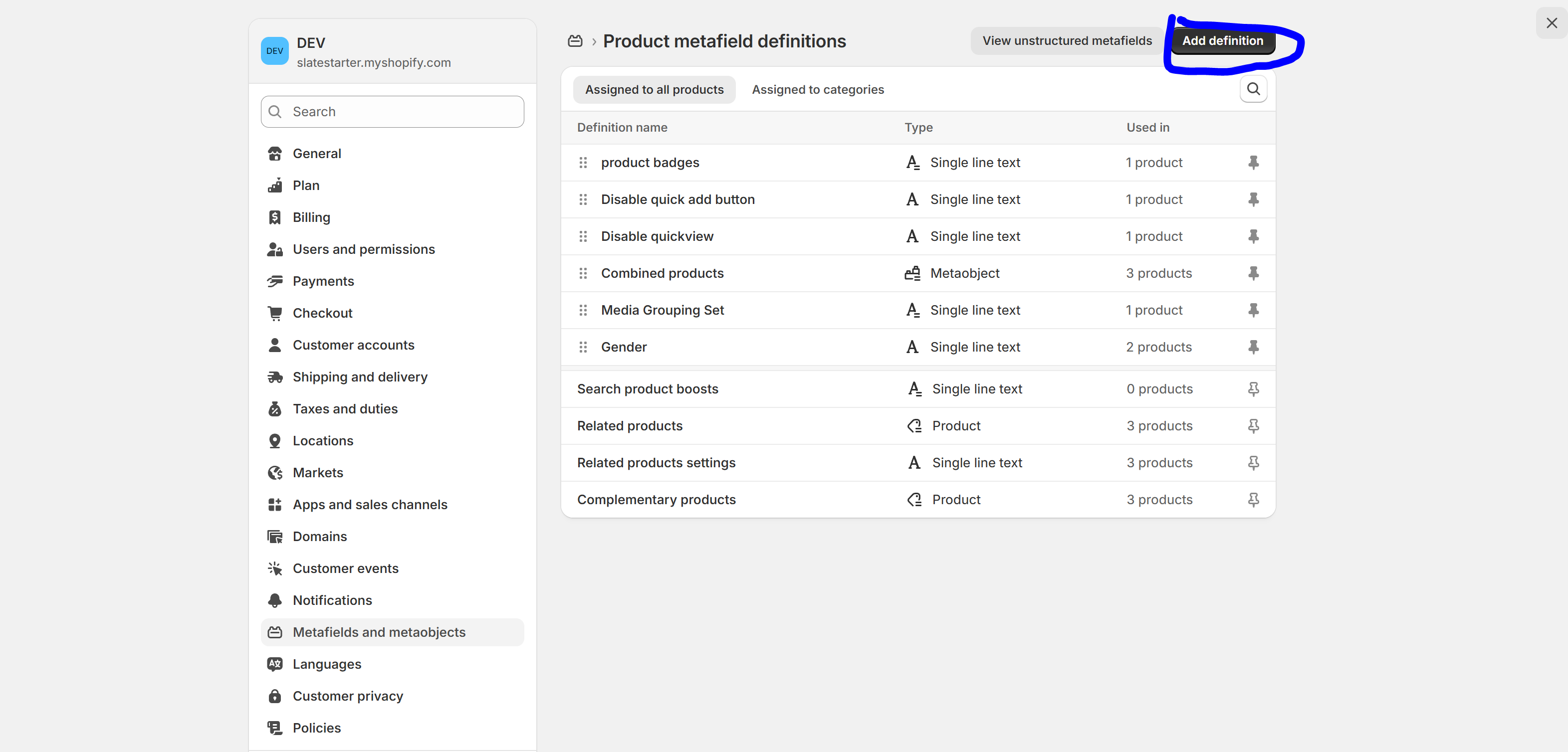Image resolution: width=1568 pixels, height=752 pixels.
Task: Click the Used in column header
Action: point(1147,128)
